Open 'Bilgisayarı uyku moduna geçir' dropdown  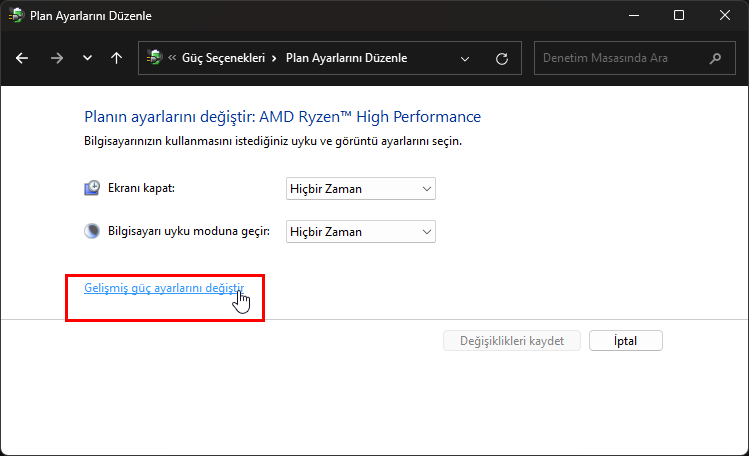click(x=360, y=231)
